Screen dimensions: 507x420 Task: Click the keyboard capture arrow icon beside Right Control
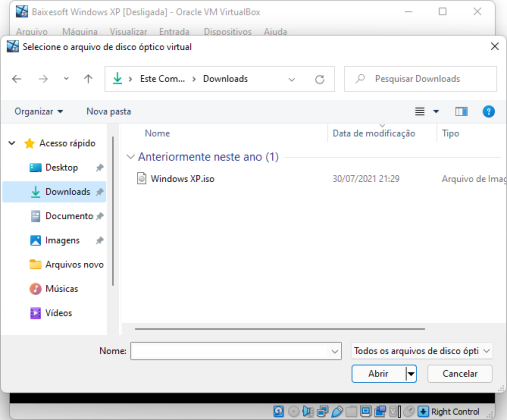pyautogui.click(x=423, y=412)
